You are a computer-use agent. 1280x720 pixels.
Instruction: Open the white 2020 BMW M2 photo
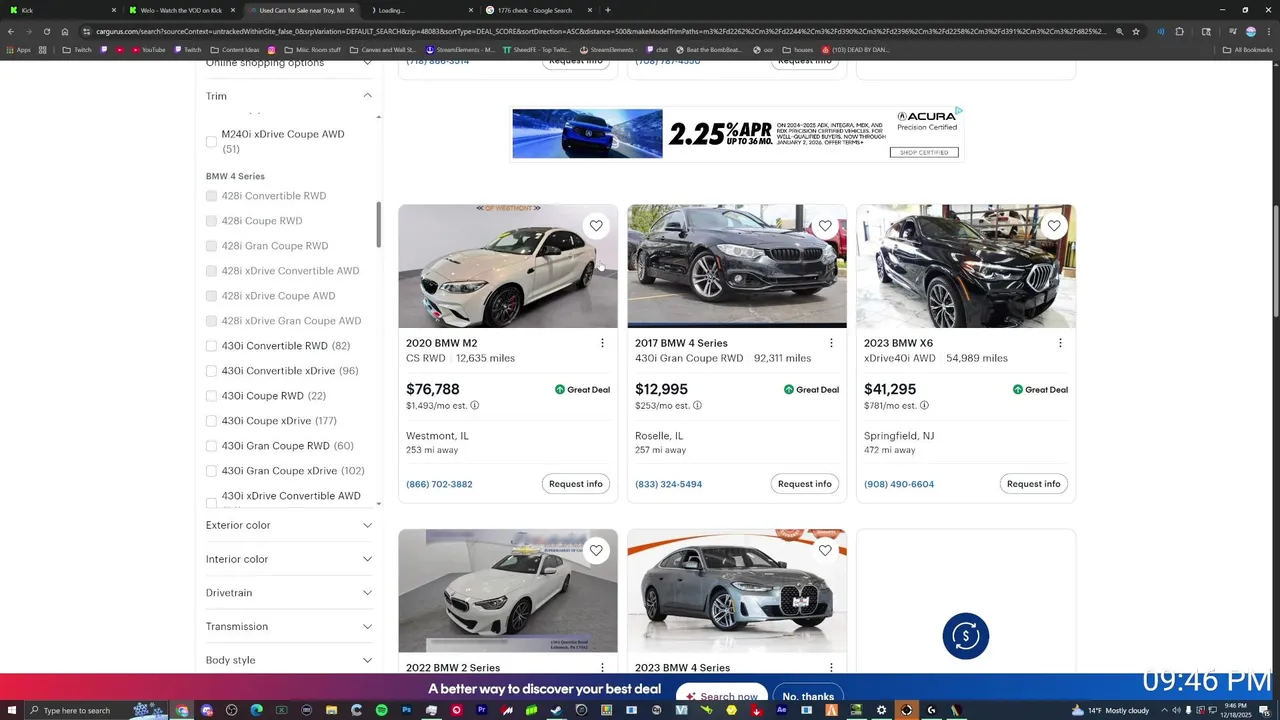[508, 266]
